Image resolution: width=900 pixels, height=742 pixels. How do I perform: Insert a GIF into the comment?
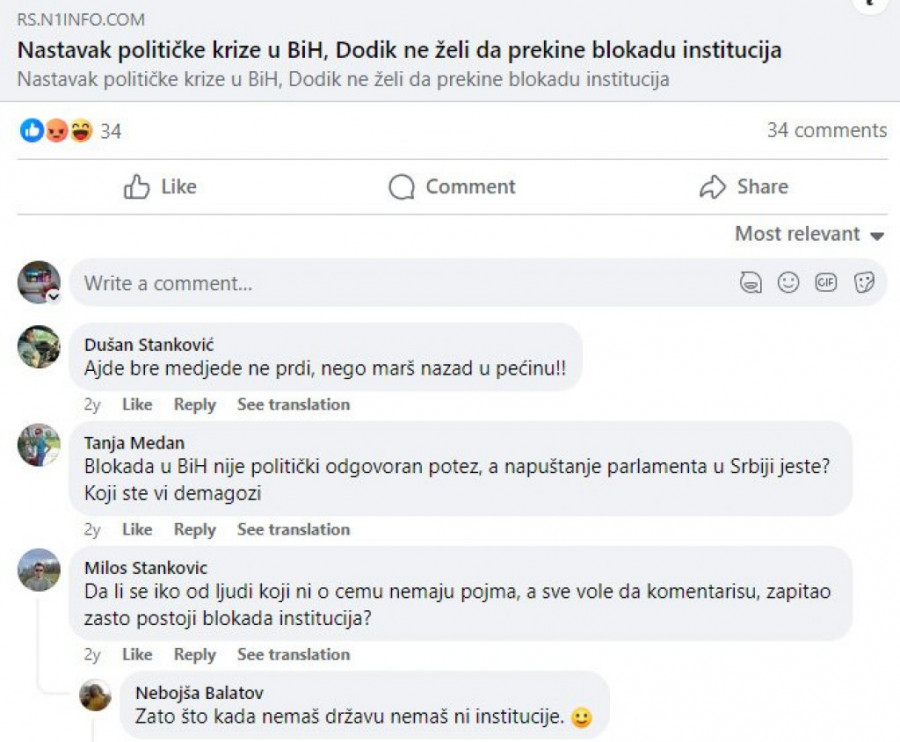pos(826,283)
